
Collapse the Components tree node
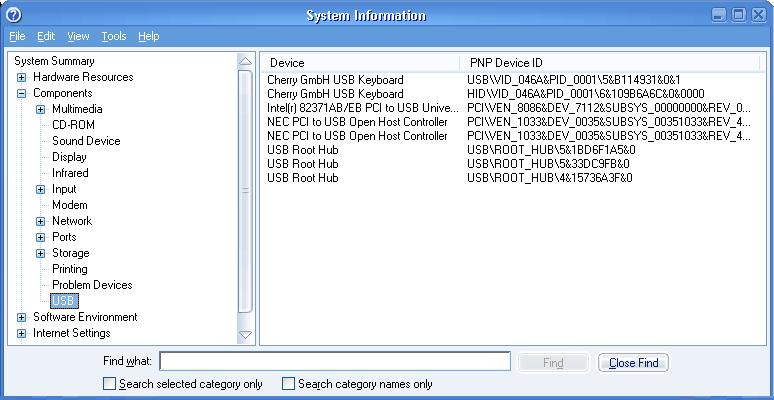(x=21, y=93)
